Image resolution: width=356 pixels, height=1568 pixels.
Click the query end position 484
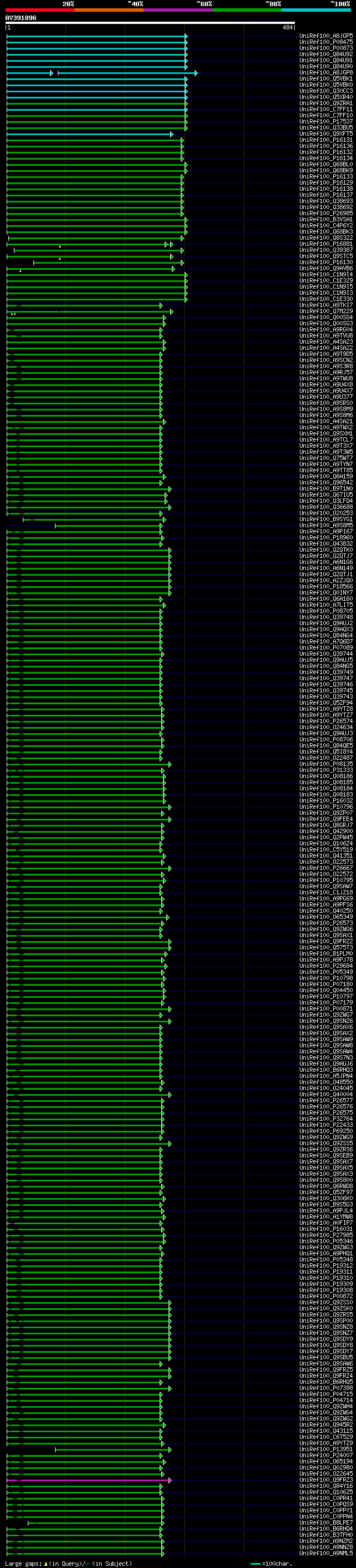point(287,27)
